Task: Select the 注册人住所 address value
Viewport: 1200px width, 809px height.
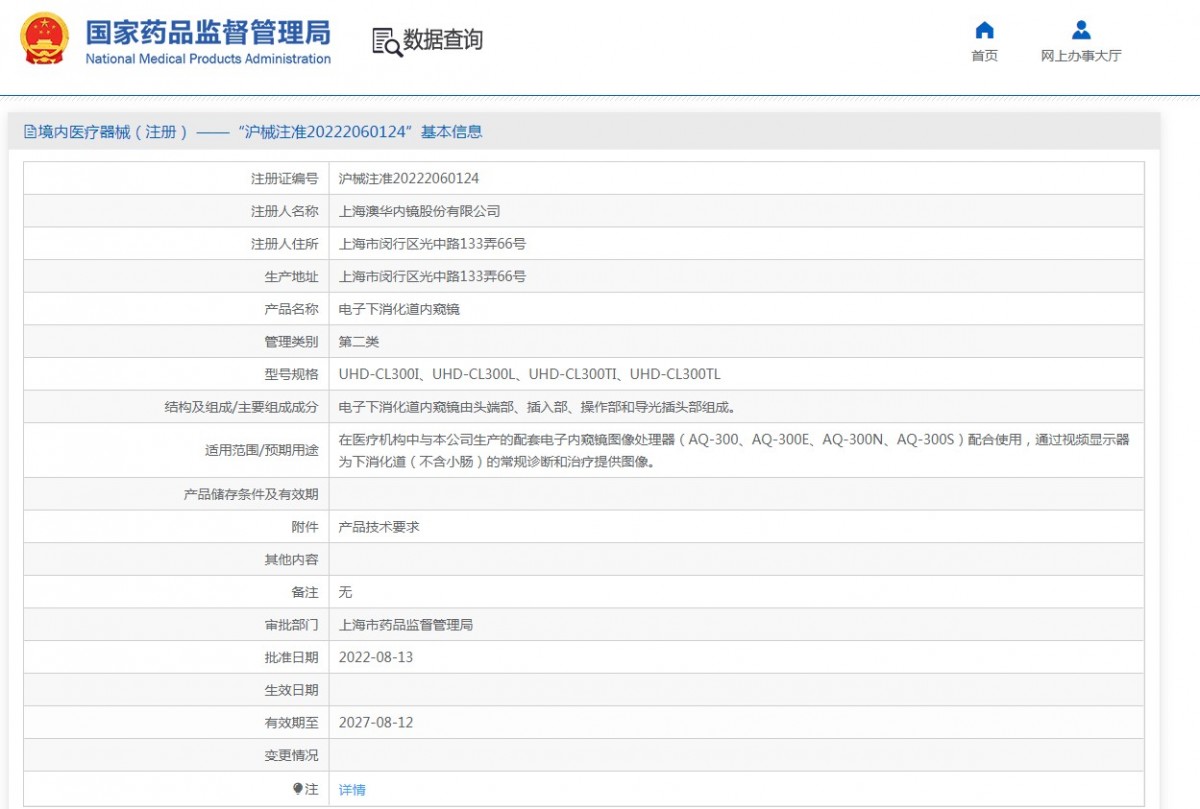Action: [x=433, y=244]
